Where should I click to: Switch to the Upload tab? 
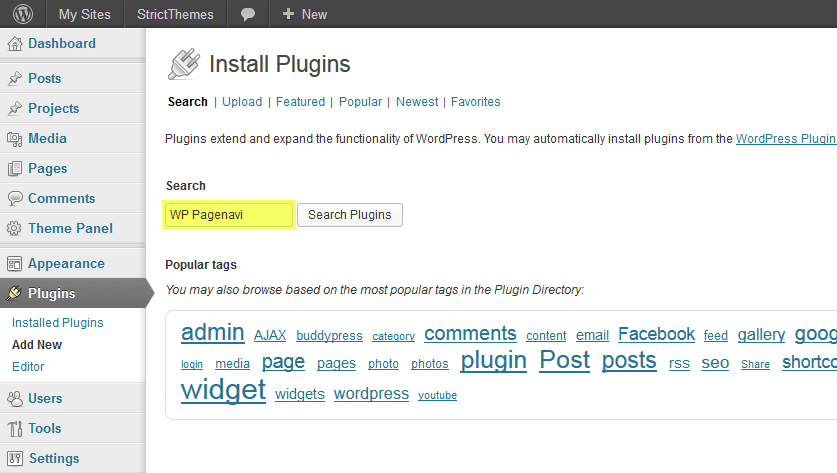point(242,102)
